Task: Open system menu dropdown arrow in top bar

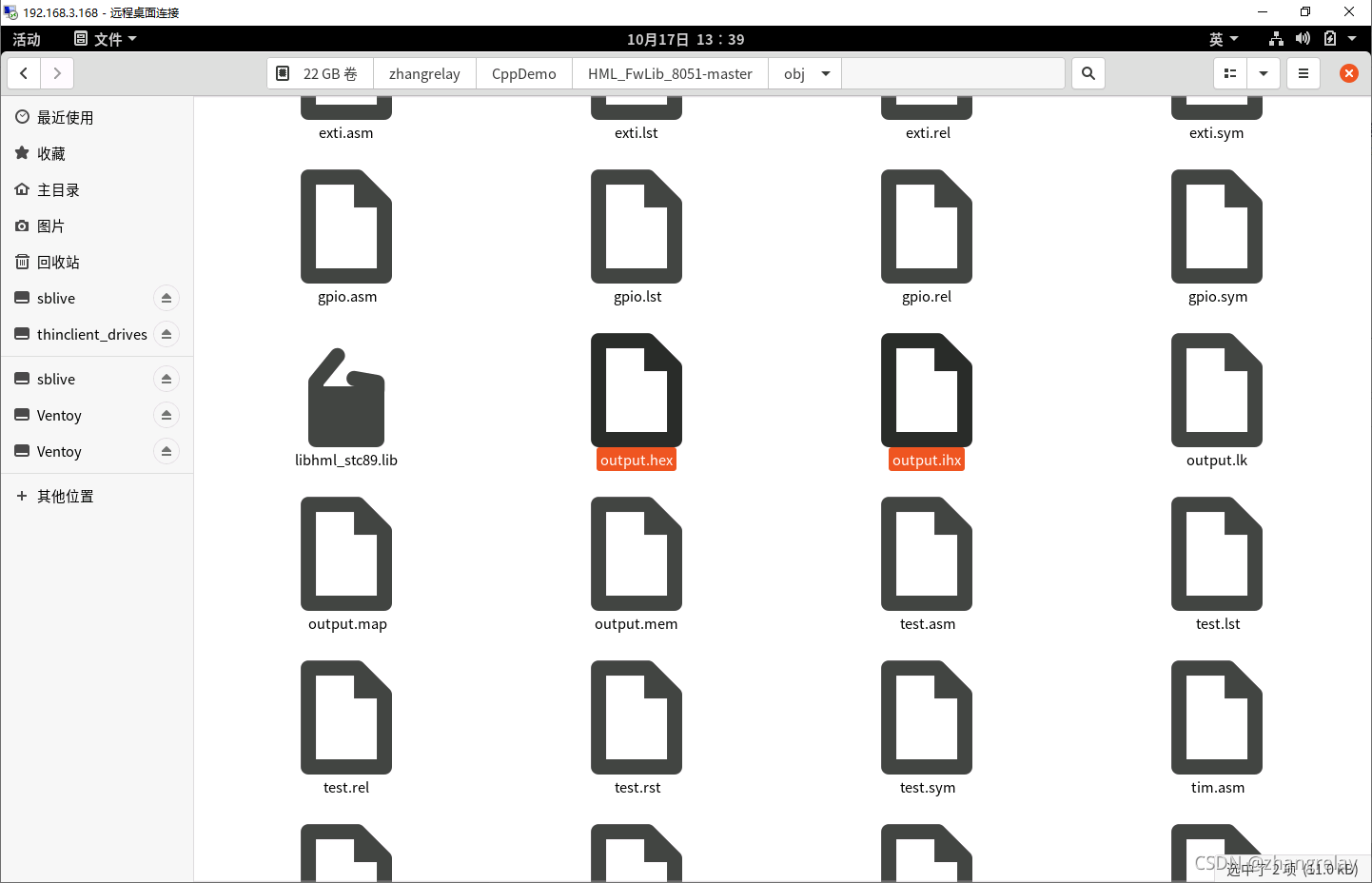Action: 1352,39
